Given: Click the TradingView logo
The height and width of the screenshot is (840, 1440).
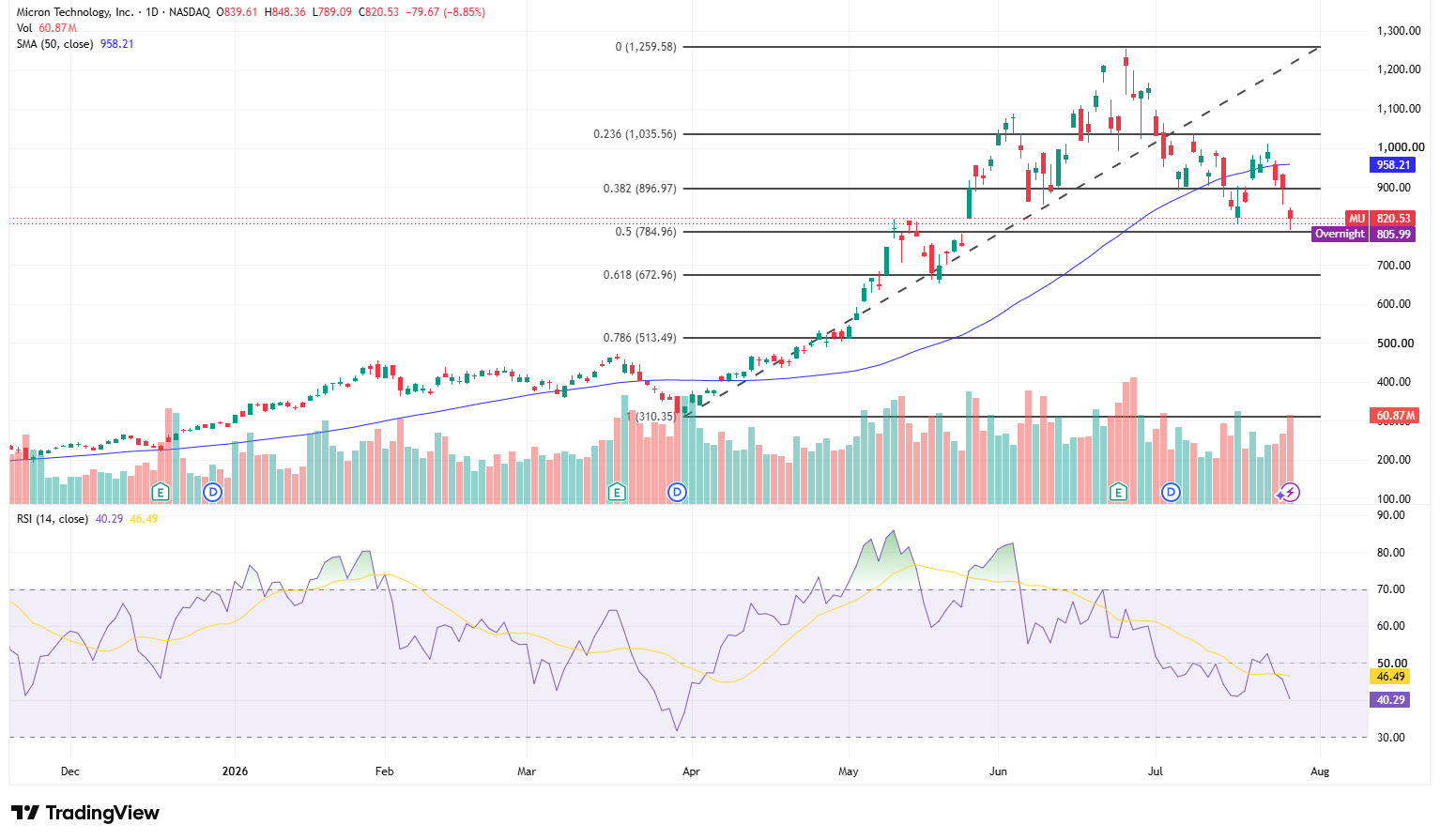Looking at the screenshot, I should 85,813.
